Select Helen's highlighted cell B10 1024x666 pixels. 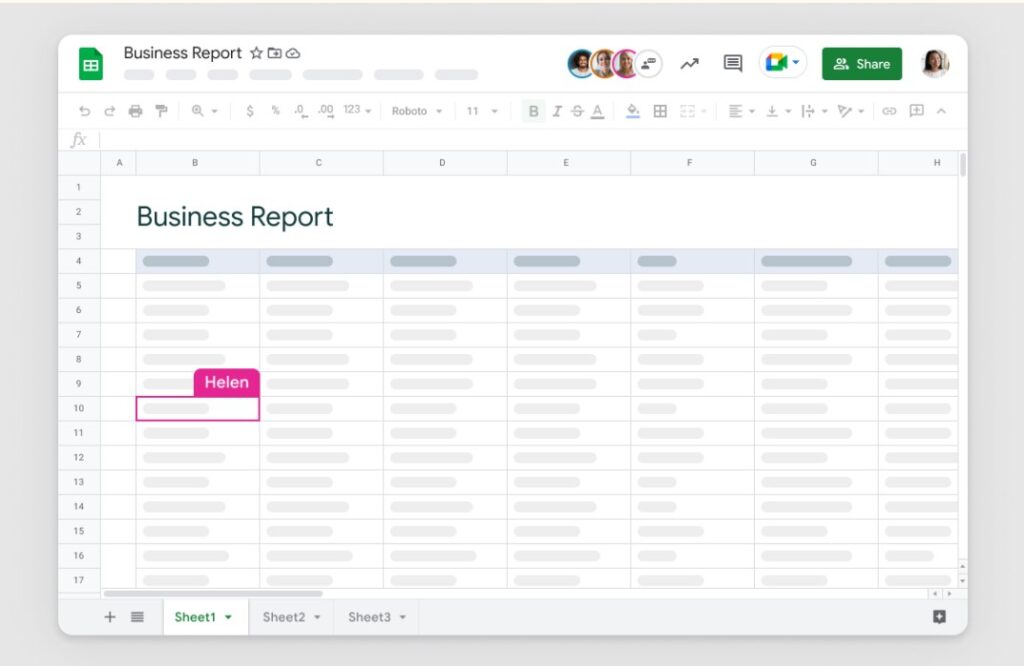click(197, 409)
